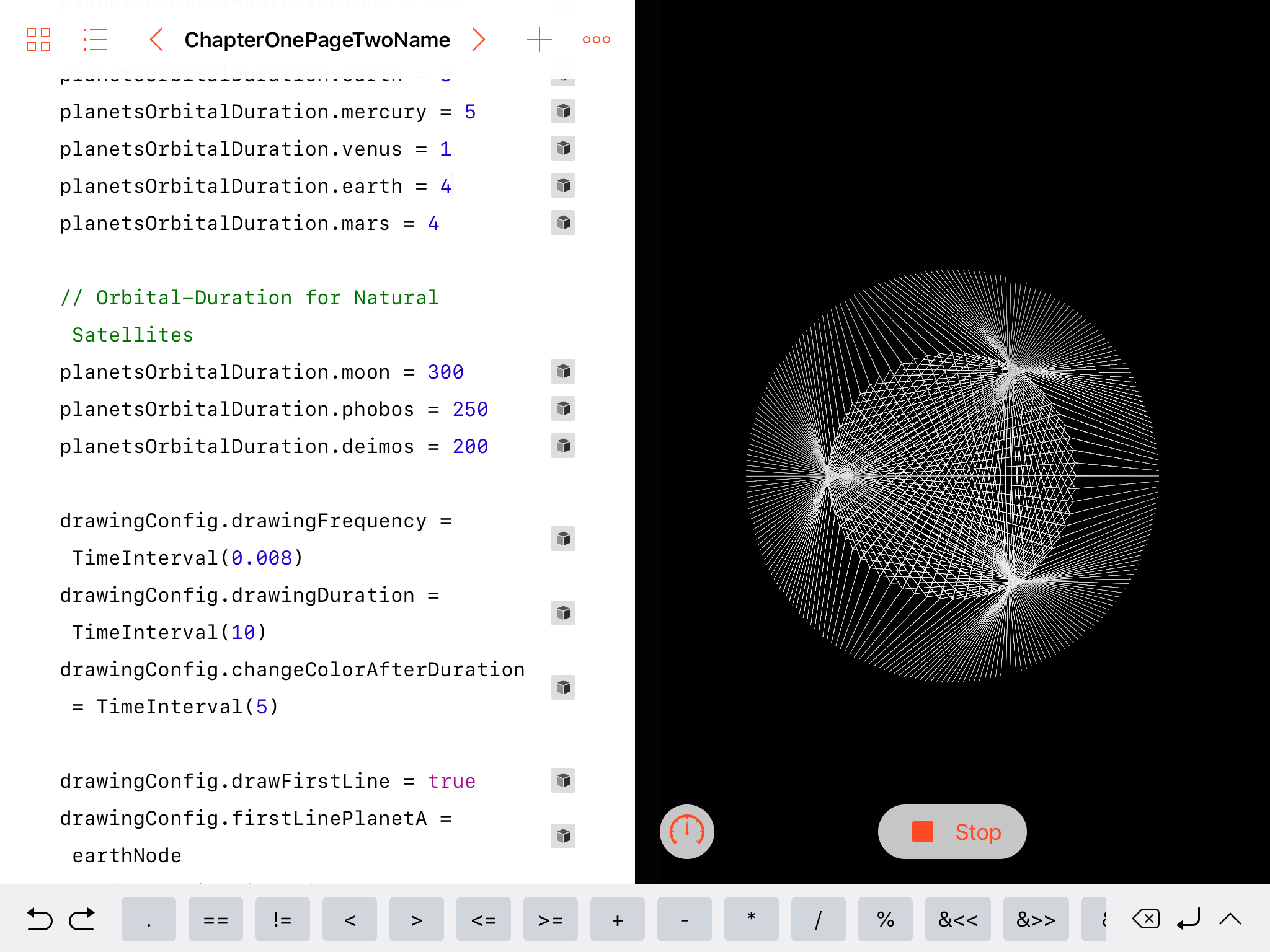
Task: Insert the + operator key
Action: (618, 919)
